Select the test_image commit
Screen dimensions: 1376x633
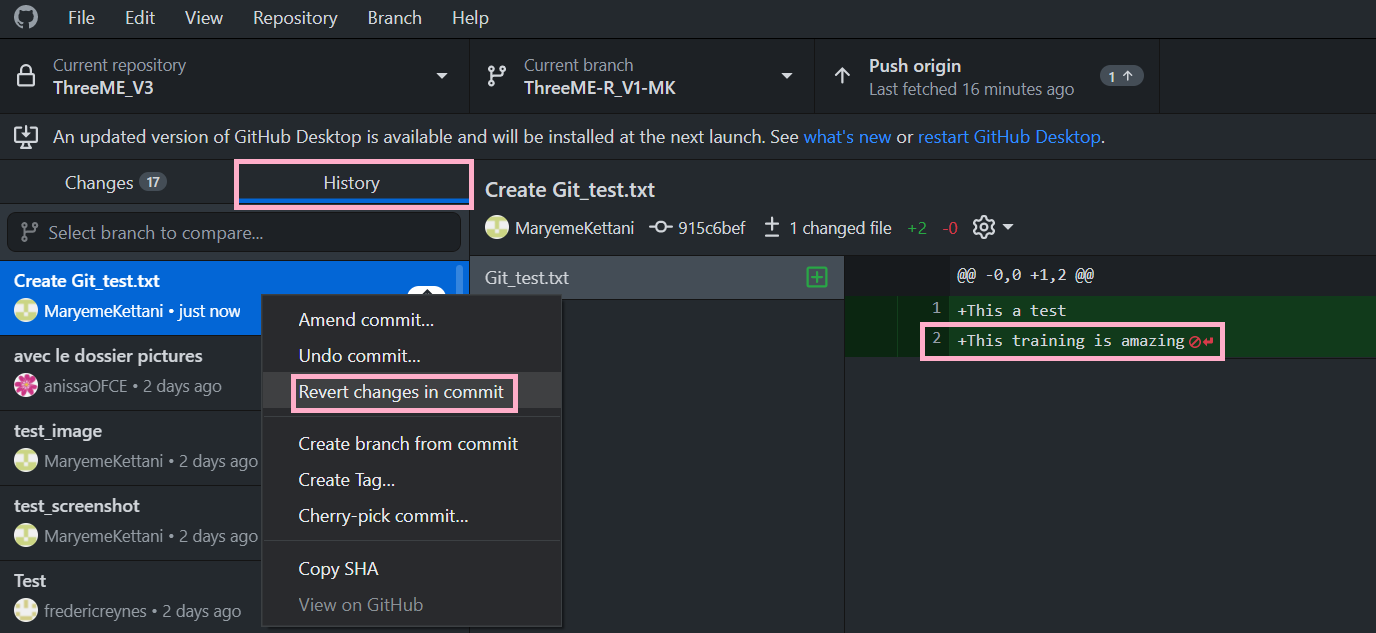130,447
